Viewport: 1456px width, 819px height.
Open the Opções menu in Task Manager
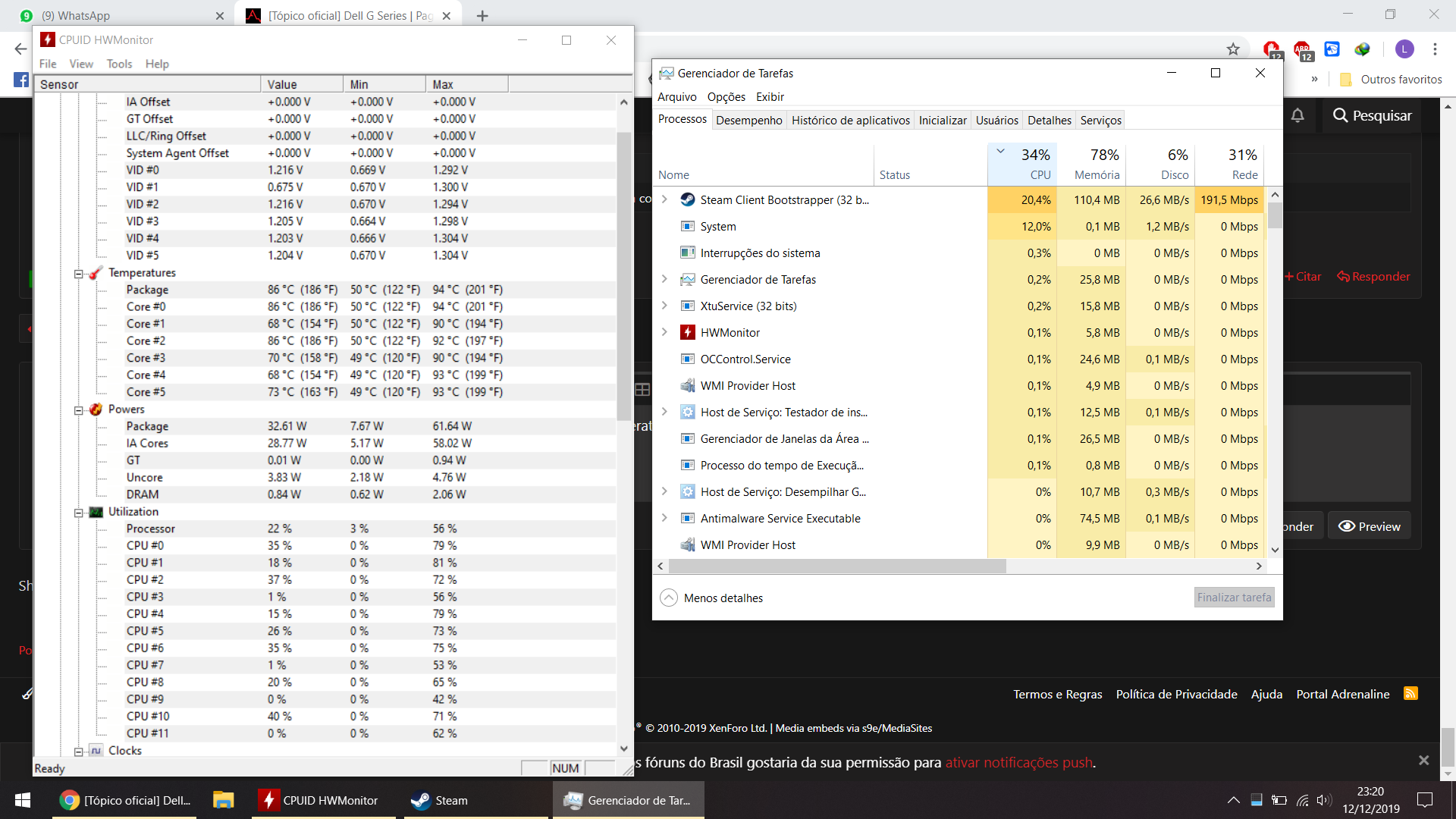pyautogui.click(x=726, y=96)
